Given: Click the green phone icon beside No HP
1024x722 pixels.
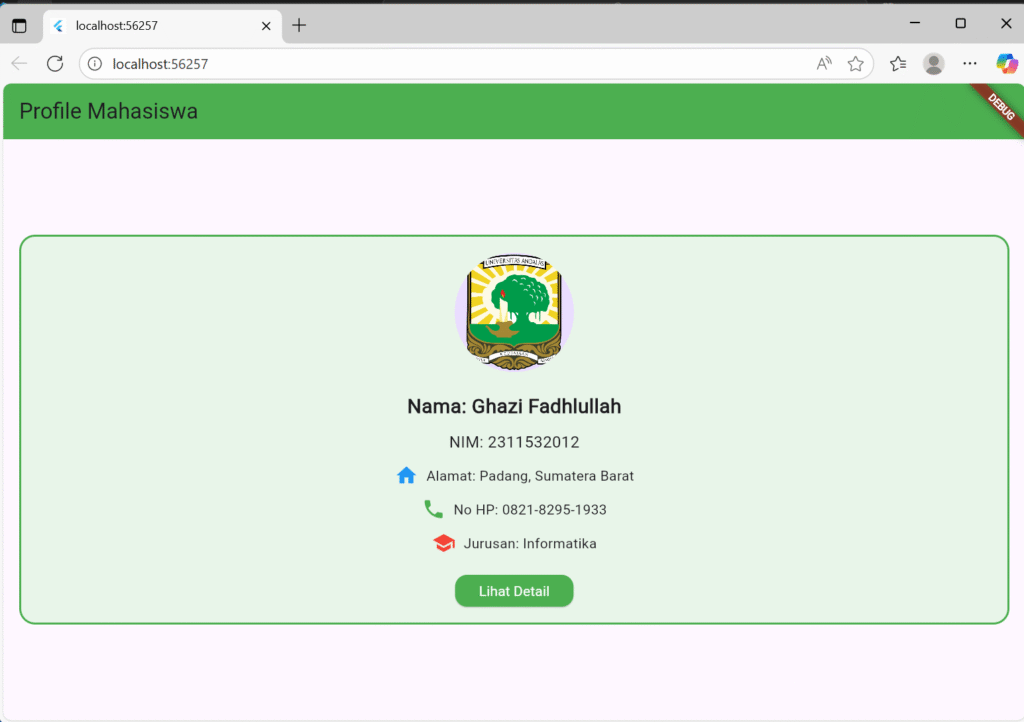Looking at the screenshot, I should [x=433, y=509].
